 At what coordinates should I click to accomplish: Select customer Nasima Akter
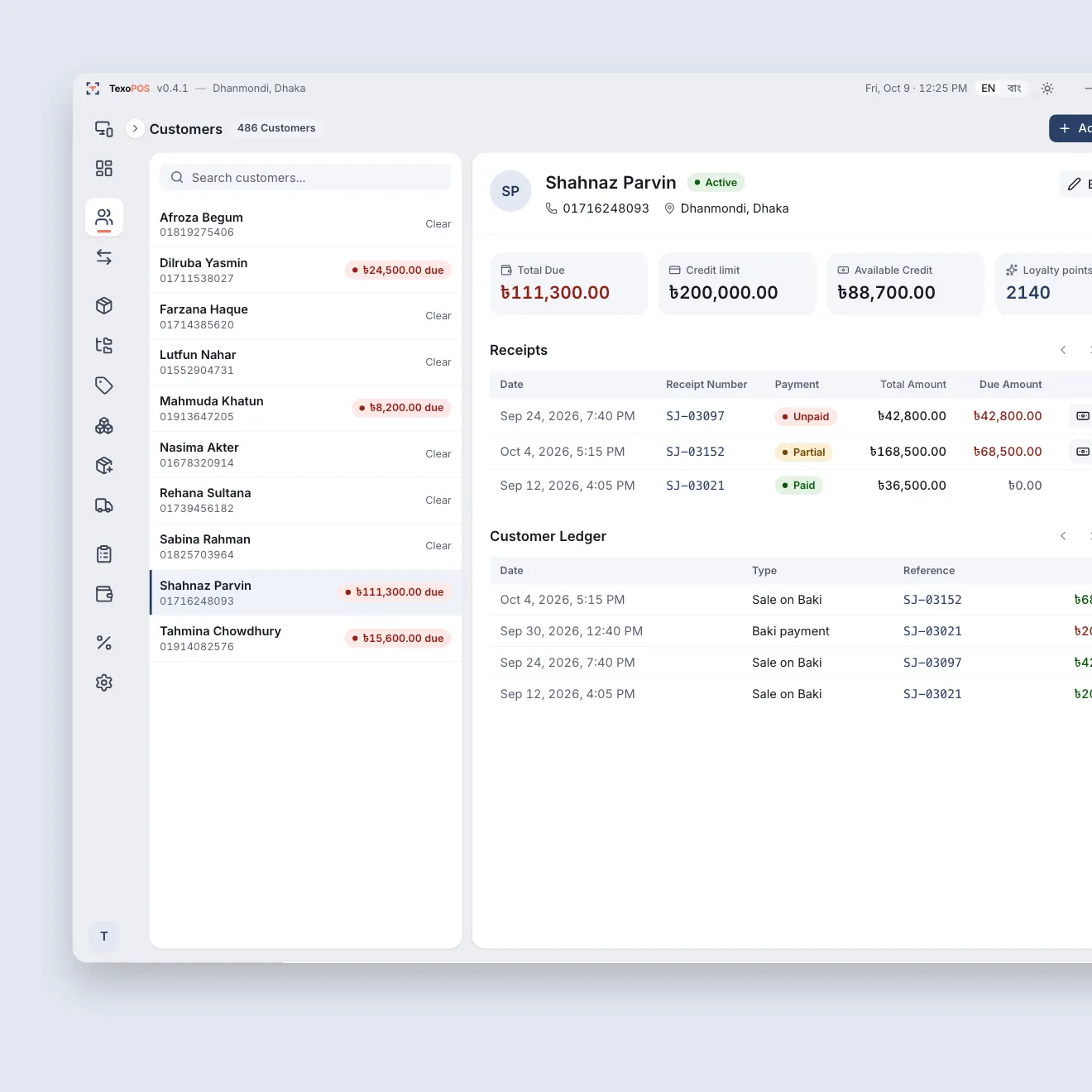click(305, 454)
